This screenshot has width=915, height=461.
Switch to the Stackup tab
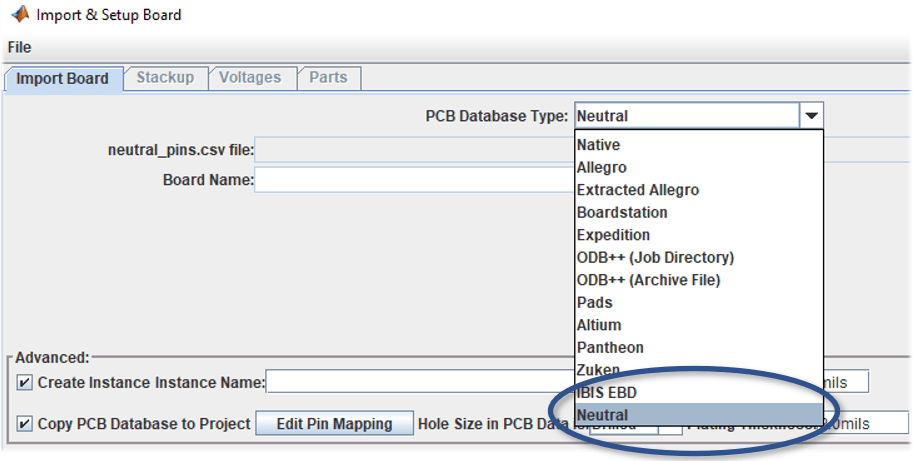coord(165,77)
